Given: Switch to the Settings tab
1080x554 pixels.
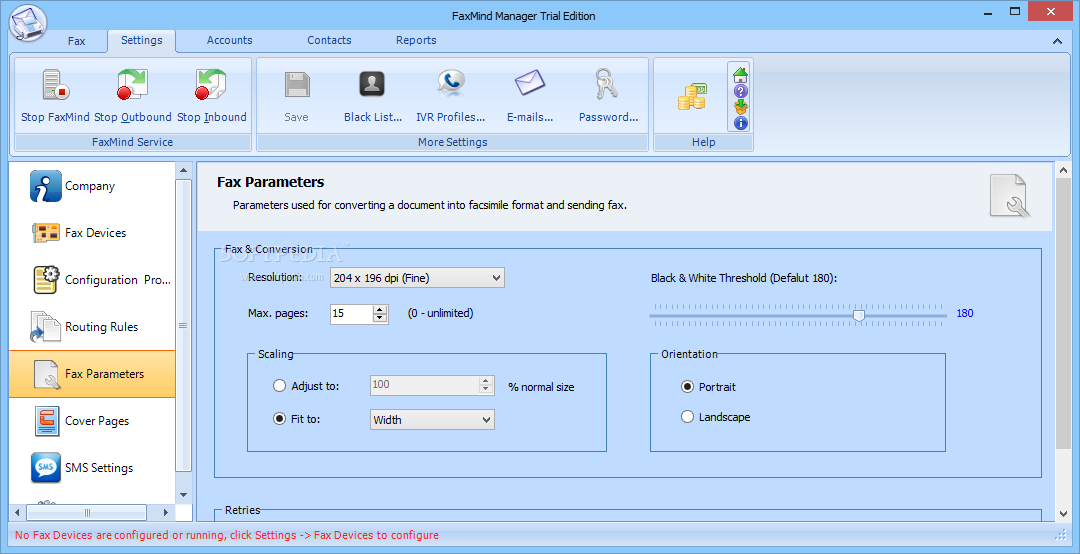Looking at the screenshot, I should tap(141, 40).
